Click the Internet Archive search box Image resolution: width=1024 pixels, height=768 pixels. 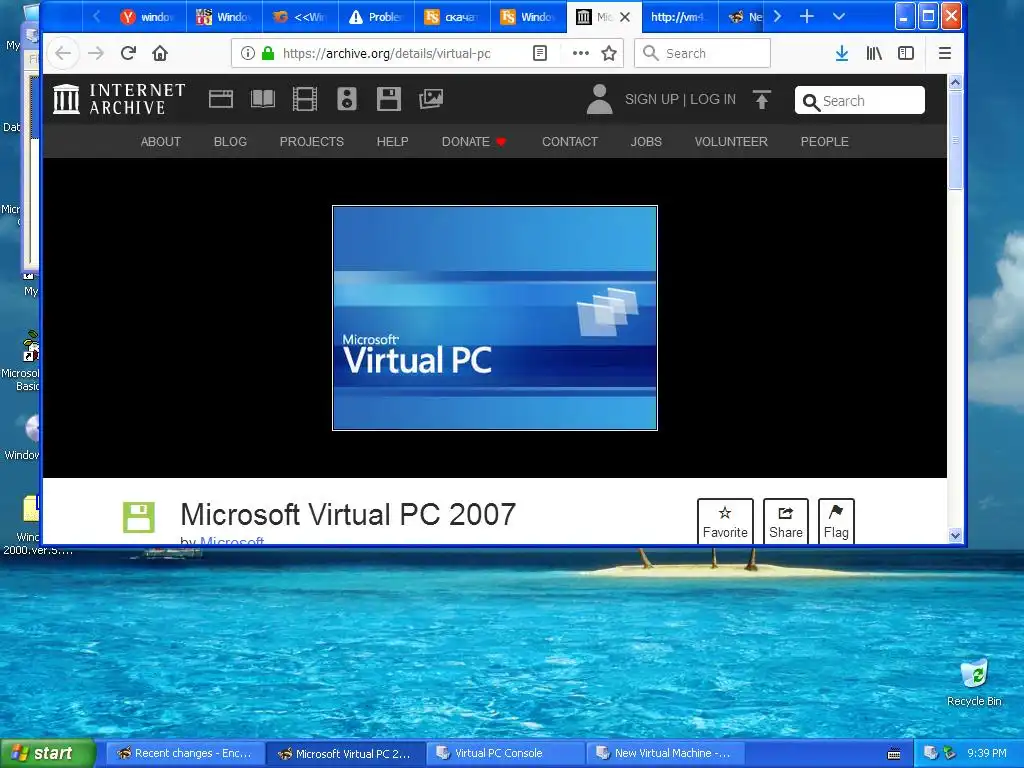(859, 101)
